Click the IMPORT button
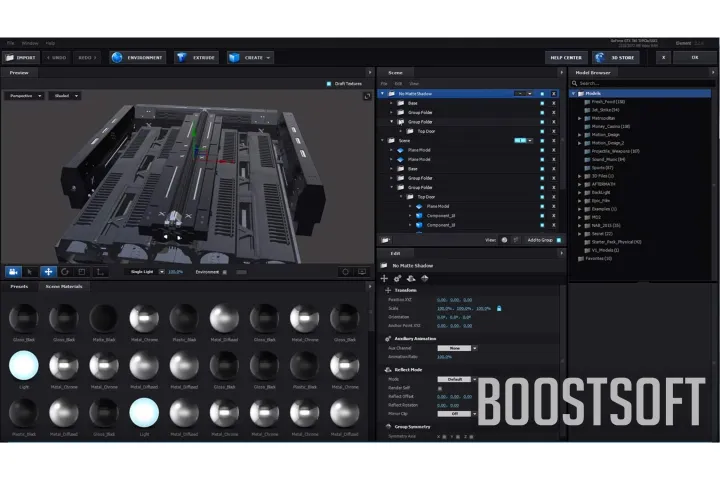The image size is (720, 480). [21, 58]
